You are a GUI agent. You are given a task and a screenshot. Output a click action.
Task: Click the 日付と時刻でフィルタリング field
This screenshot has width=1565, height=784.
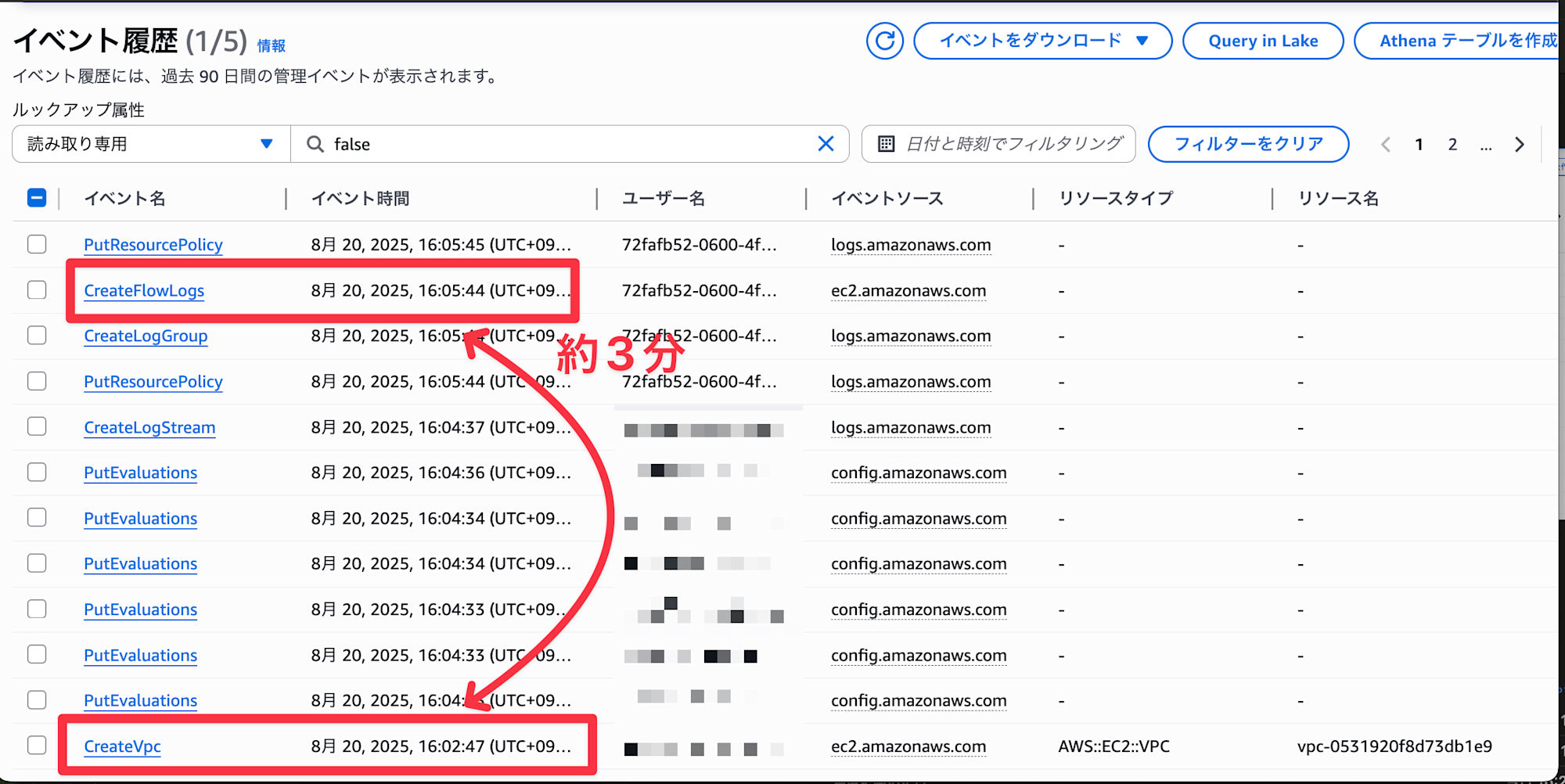pos(998,144)
